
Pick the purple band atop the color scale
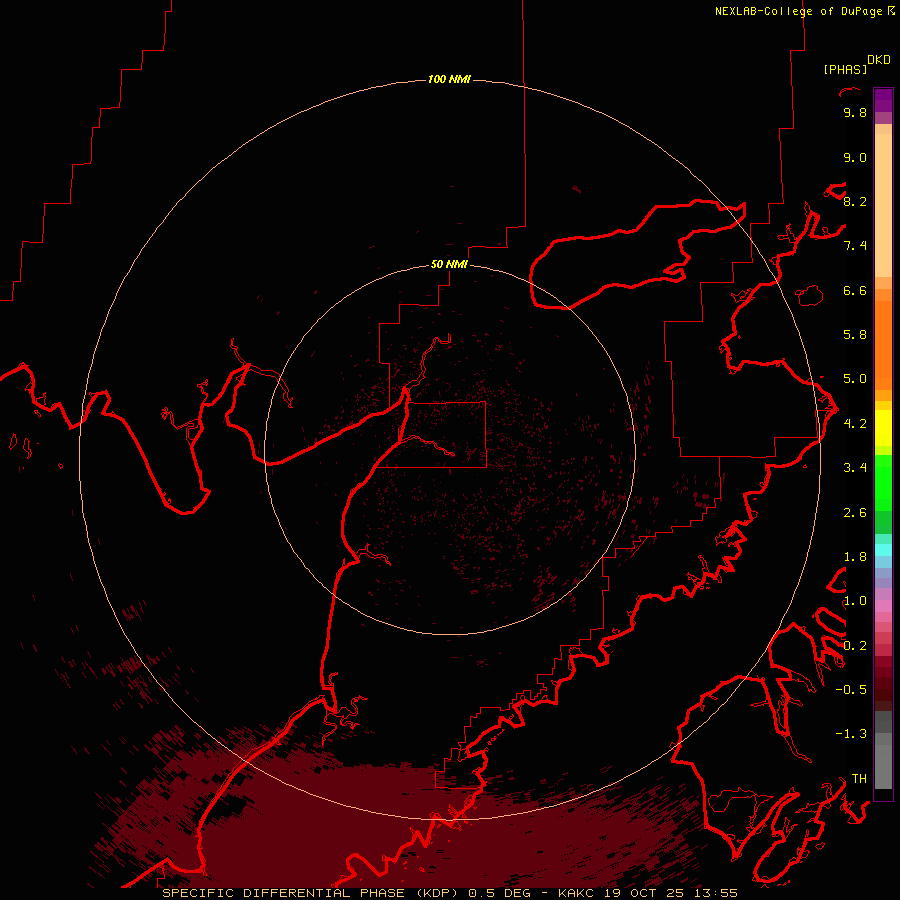tap(883, 100)
